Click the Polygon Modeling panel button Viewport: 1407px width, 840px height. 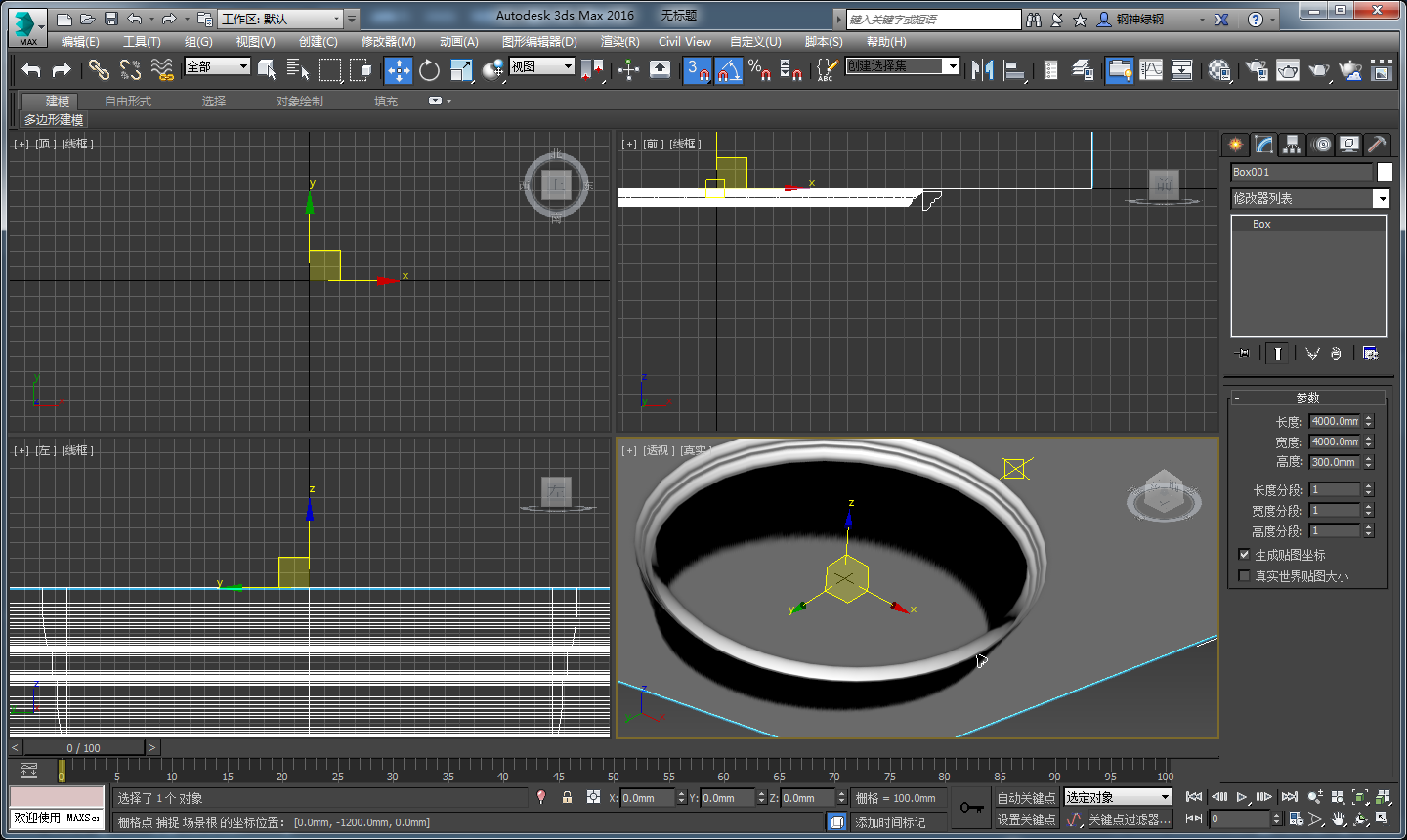coord(54,119)
